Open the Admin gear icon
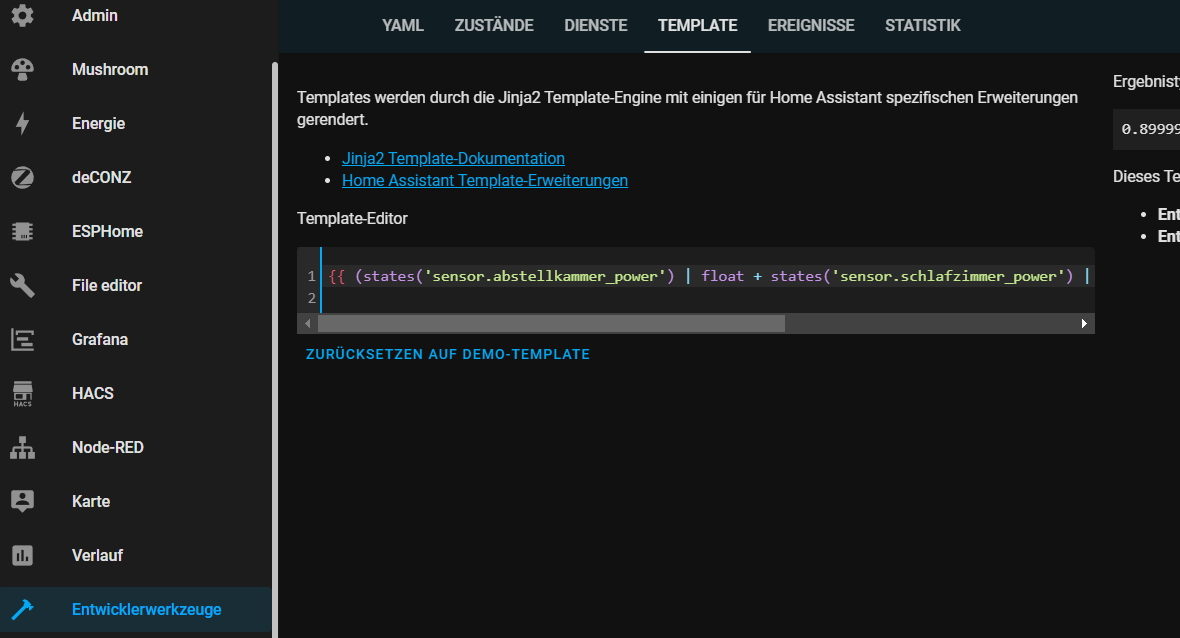1180x638 pixels. pyautogui.click(x=23, y=15)
